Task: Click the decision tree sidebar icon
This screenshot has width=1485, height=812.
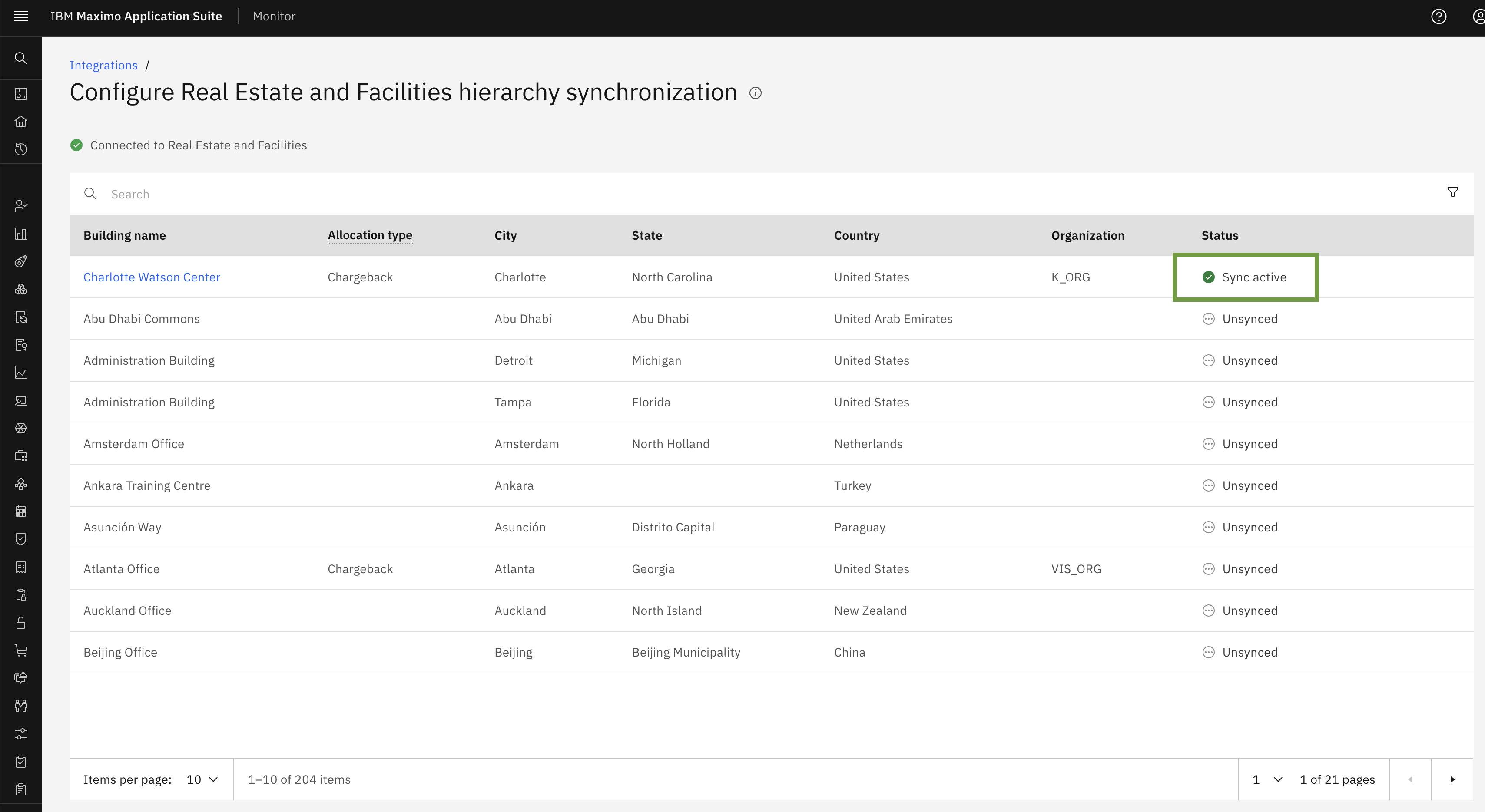Action: 21,484
